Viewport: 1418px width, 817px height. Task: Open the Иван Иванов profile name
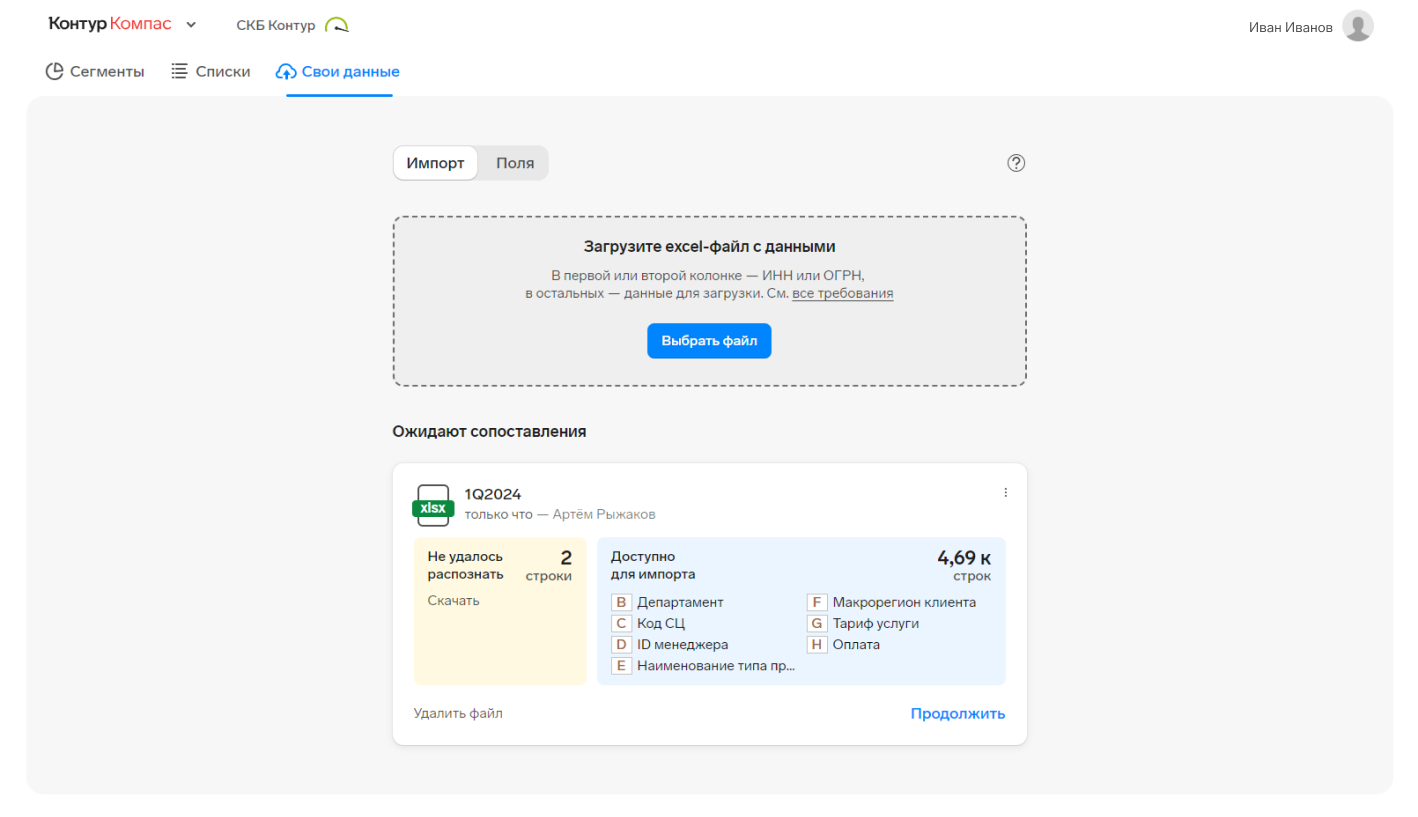(1290, 27)
